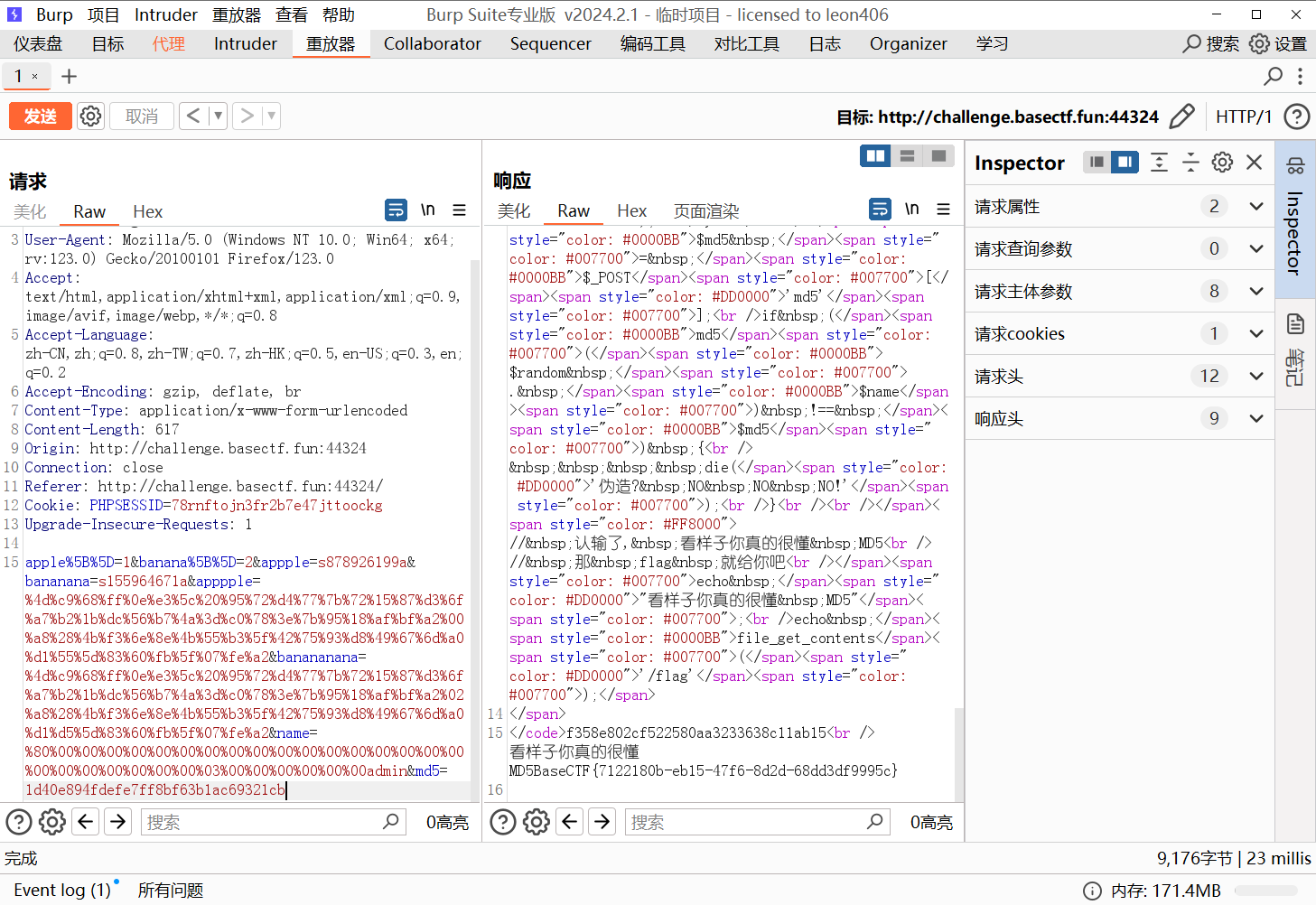Switch to the 代理 tab
The image size is (1316, 905).
click(x=169, y=43)
